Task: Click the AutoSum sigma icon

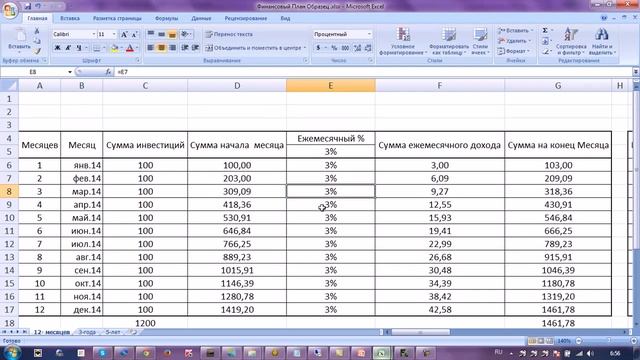Action: [545, 31]
